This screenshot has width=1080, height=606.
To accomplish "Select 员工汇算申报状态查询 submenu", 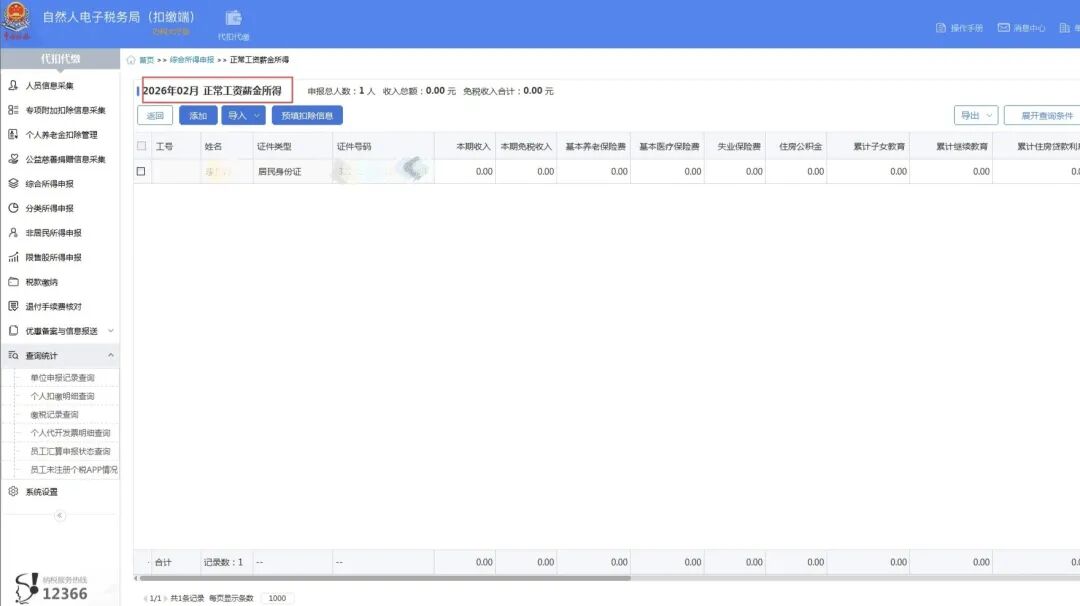I will click(70, 452).
